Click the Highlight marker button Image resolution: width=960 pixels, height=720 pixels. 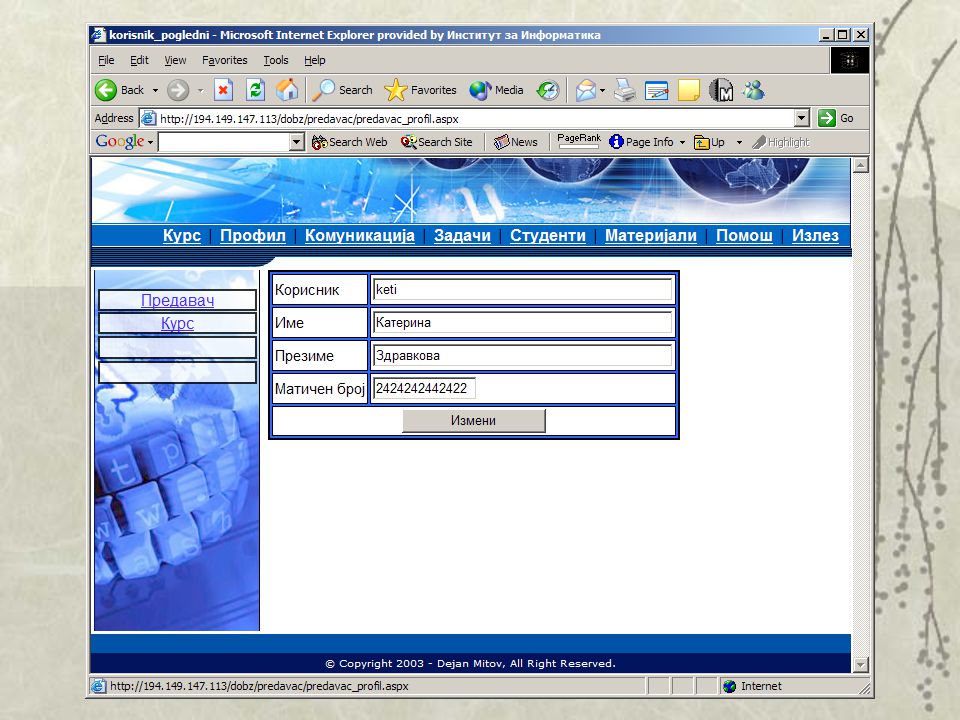click(x=781, y=142)
